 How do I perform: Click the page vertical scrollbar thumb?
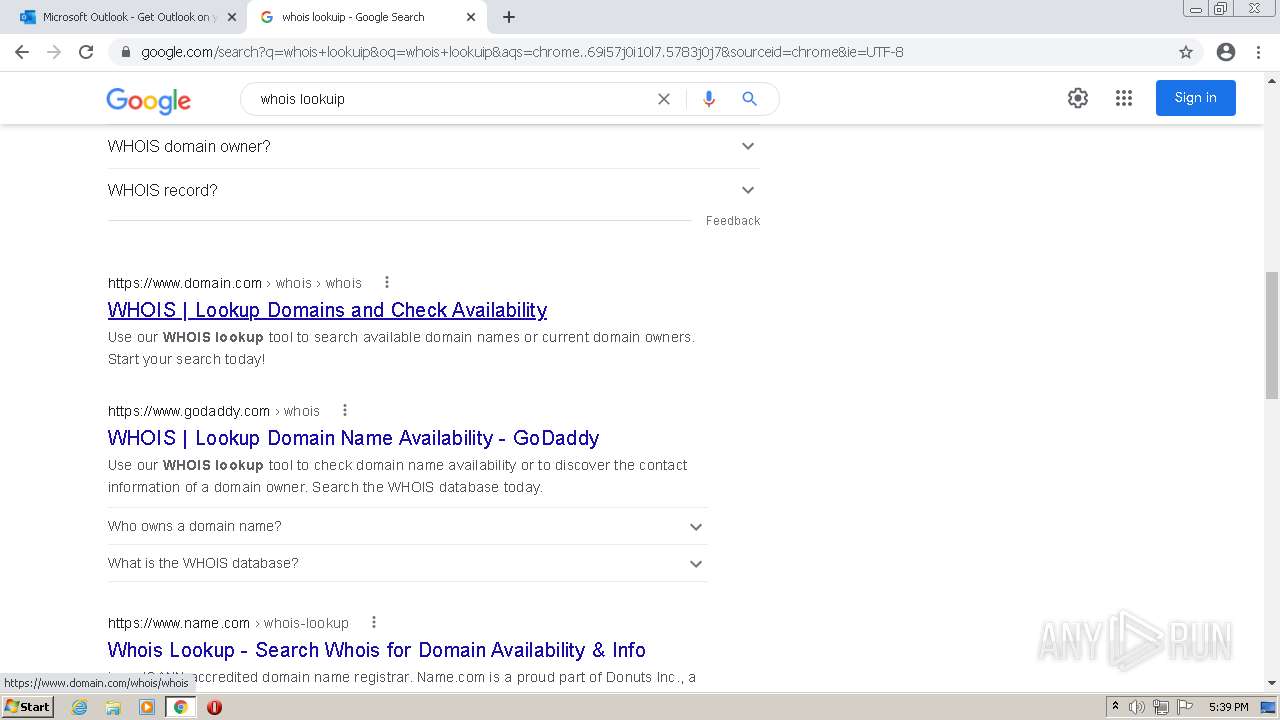coord(1272,335)
